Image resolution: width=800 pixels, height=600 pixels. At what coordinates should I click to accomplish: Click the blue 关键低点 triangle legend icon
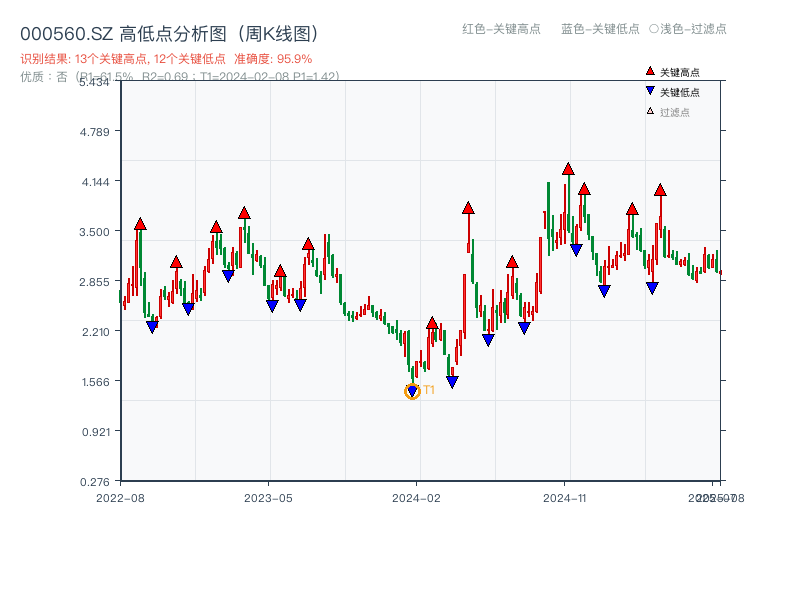click(650, 91)
